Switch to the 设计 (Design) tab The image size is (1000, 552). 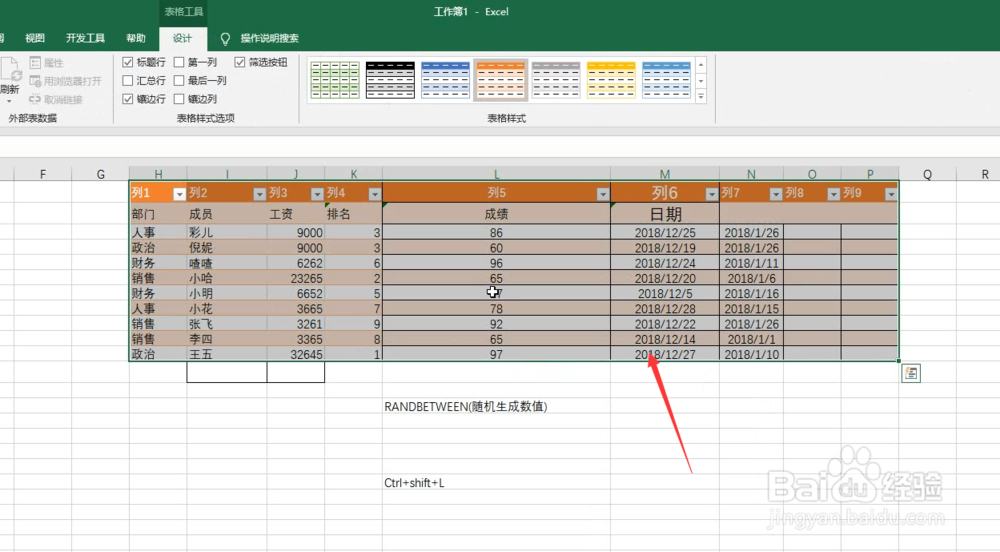(x=182, y=38)
